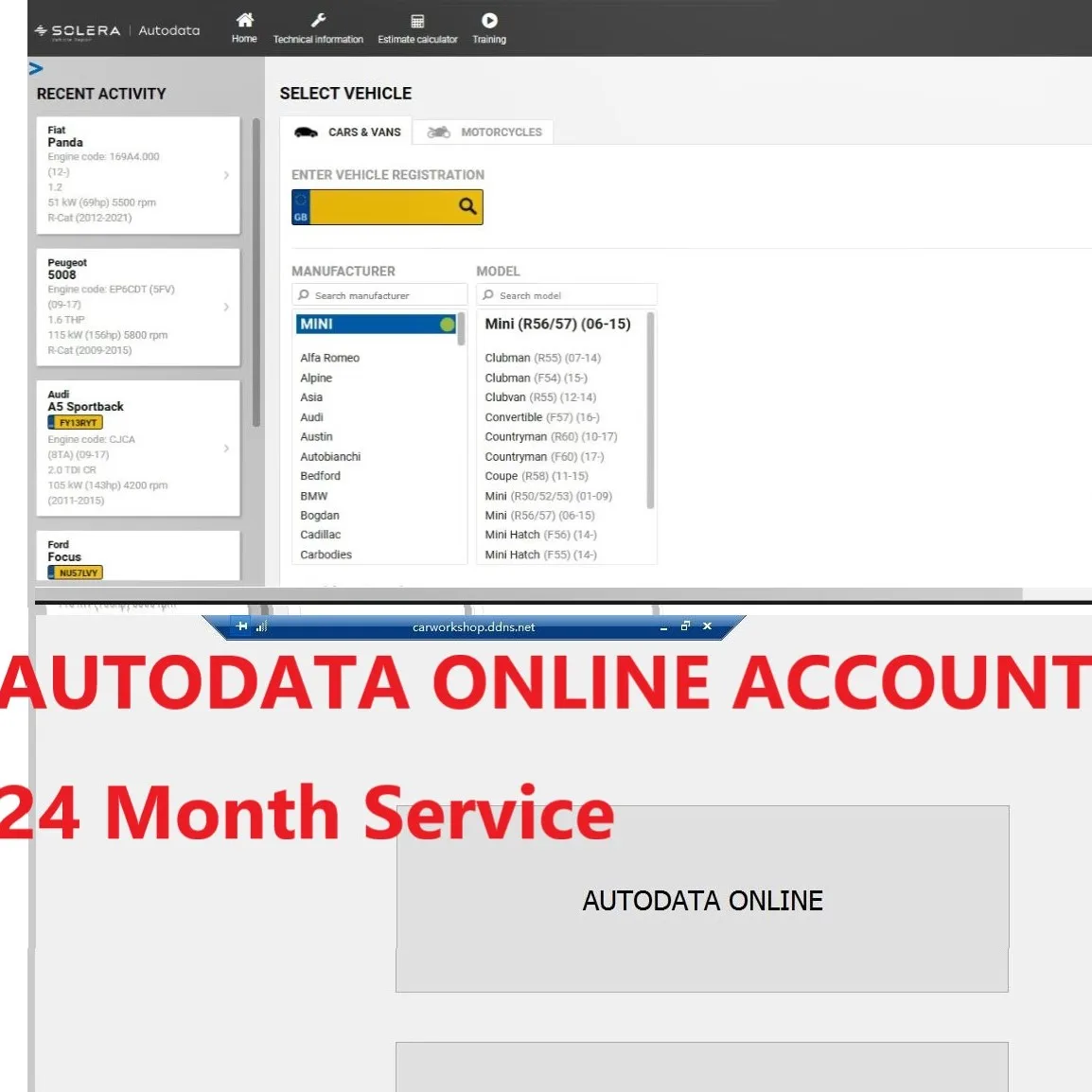Screen dimensions: 1092x1092
Task: Launch Training with the play icon
Action: tap(489, 19)
